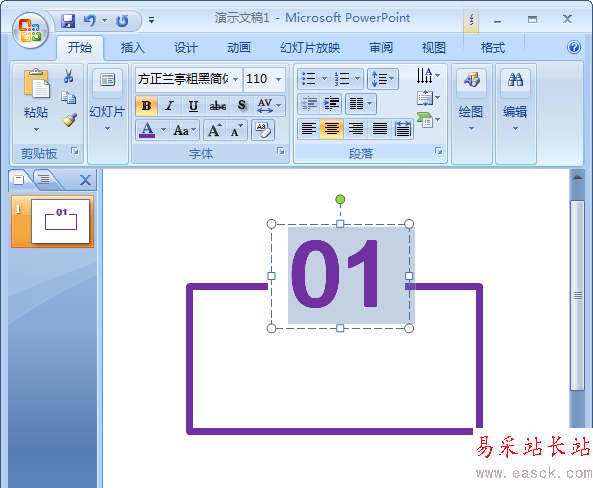This screenshot has width=593, height=488.
Task: Open the 插入 ribbon tab
Action: 133,48
